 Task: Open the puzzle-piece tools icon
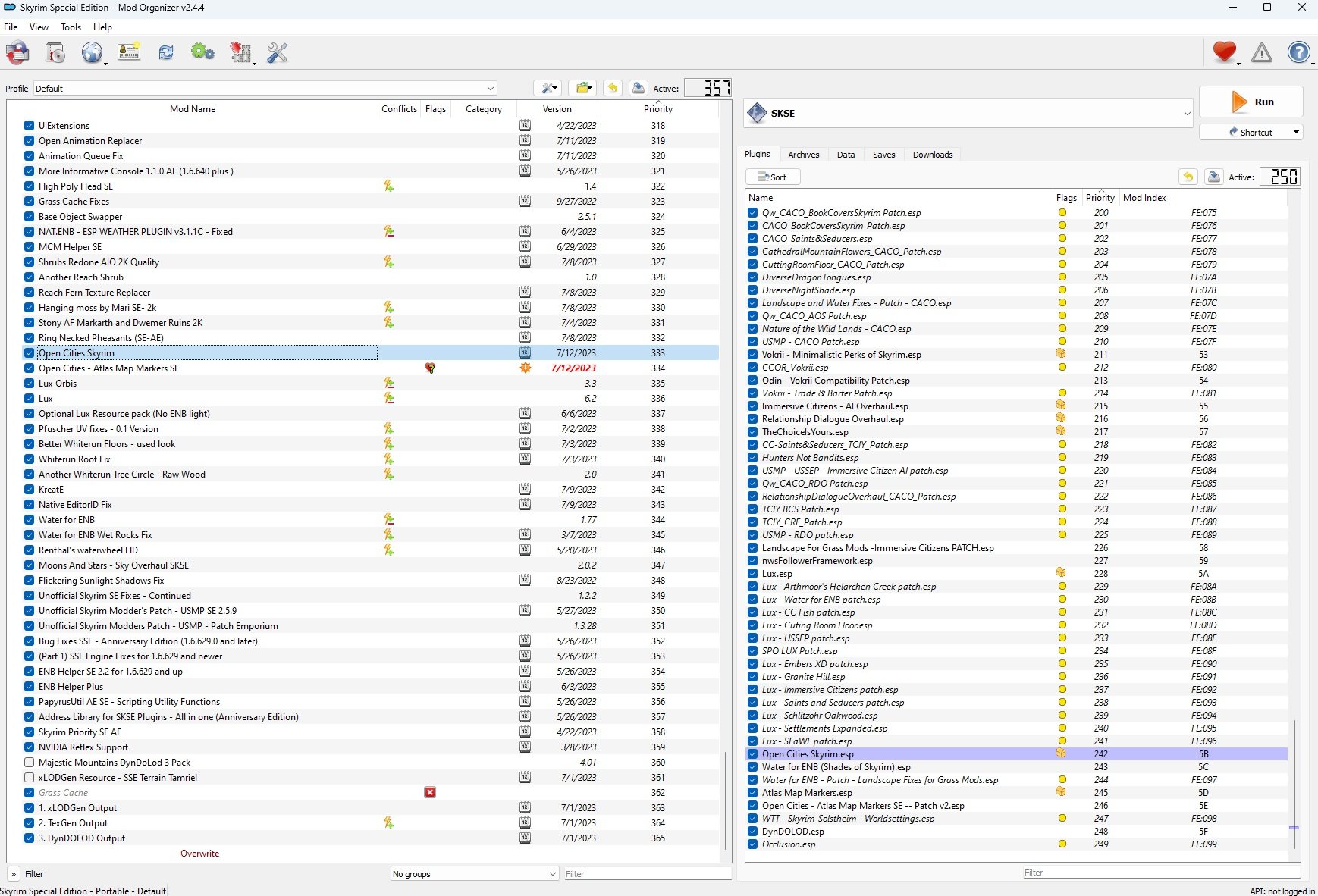pos(240,52)
